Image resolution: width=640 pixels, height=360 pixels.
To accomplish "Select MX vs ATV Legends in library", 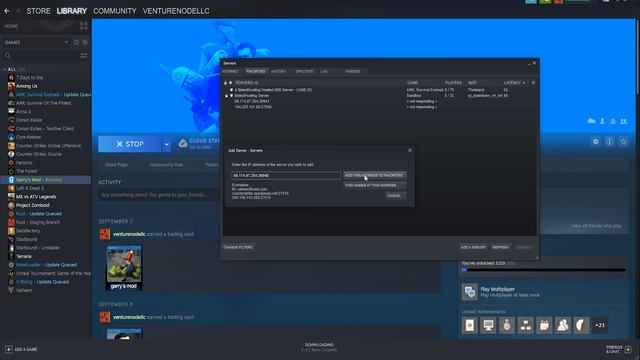I will point(36,197).
